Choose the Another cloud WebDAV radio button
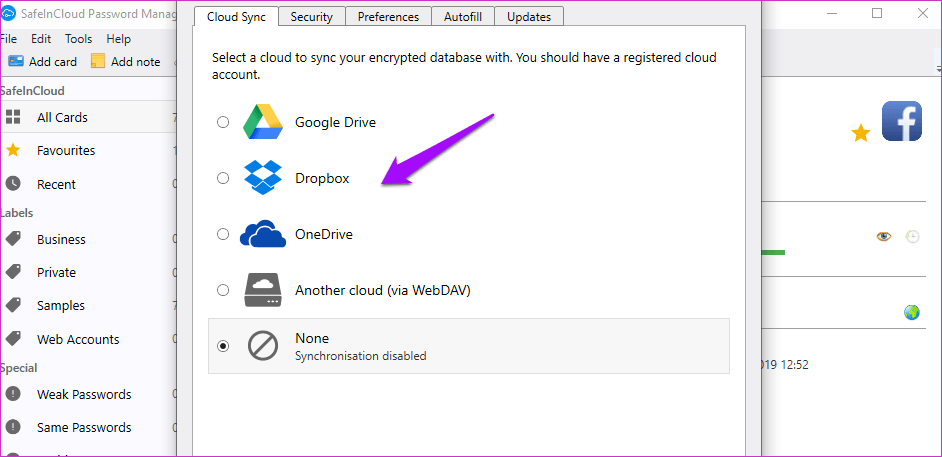The height and width of the screenshot is (457, 942). [x=223, y=290]
